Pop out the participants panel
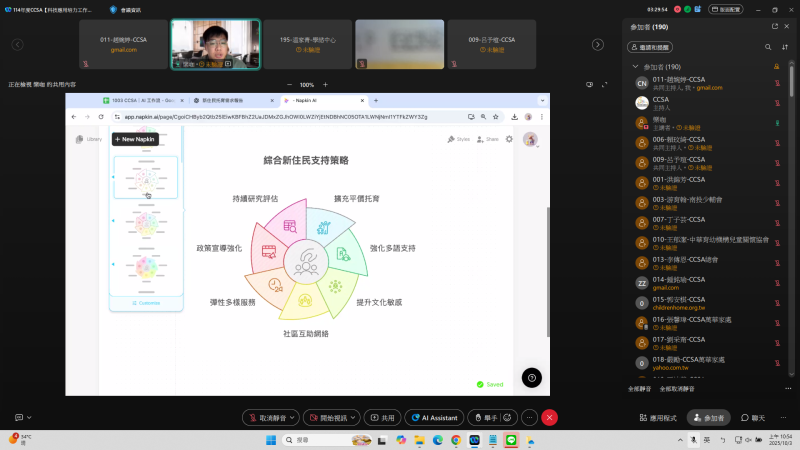Viewport: 800px width, 450px height. (773, 26)
